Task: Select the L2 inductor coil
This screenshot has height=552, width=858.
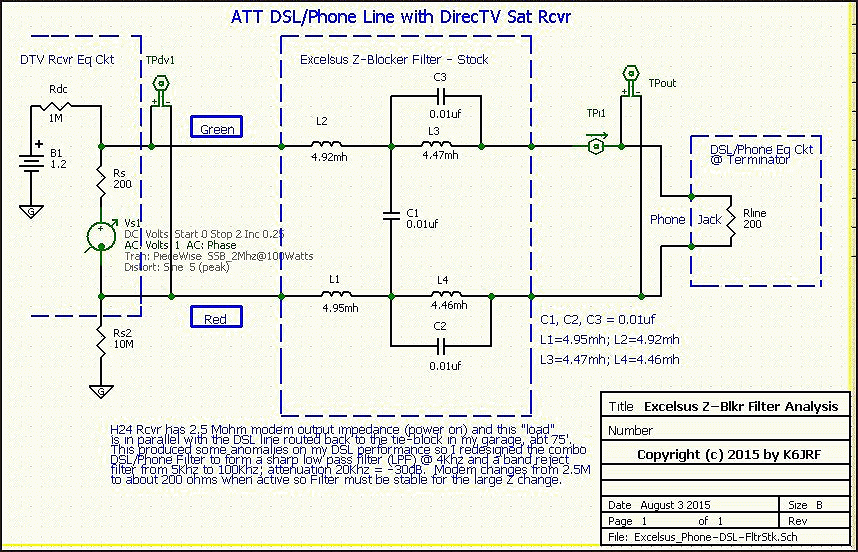Action: [x=326, y=146]
